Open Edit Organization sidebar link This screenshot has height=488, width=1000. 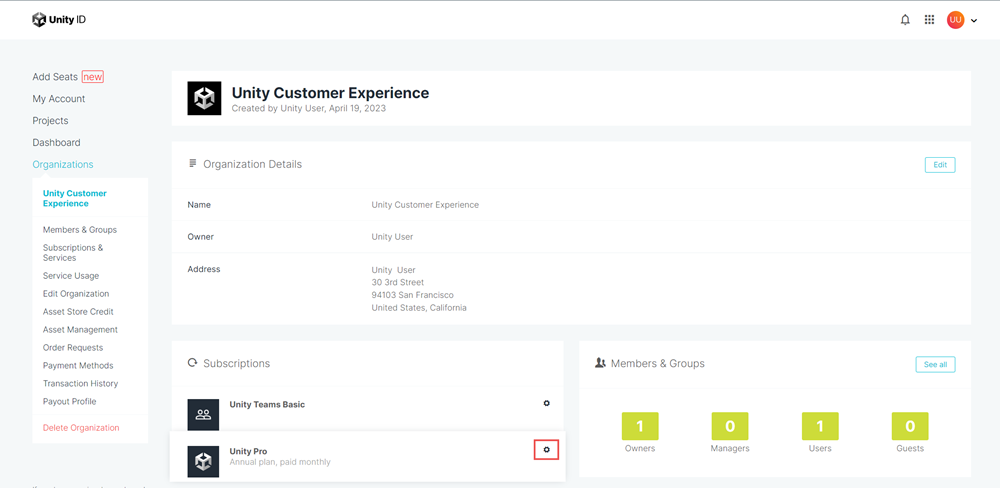pos(76,293)
